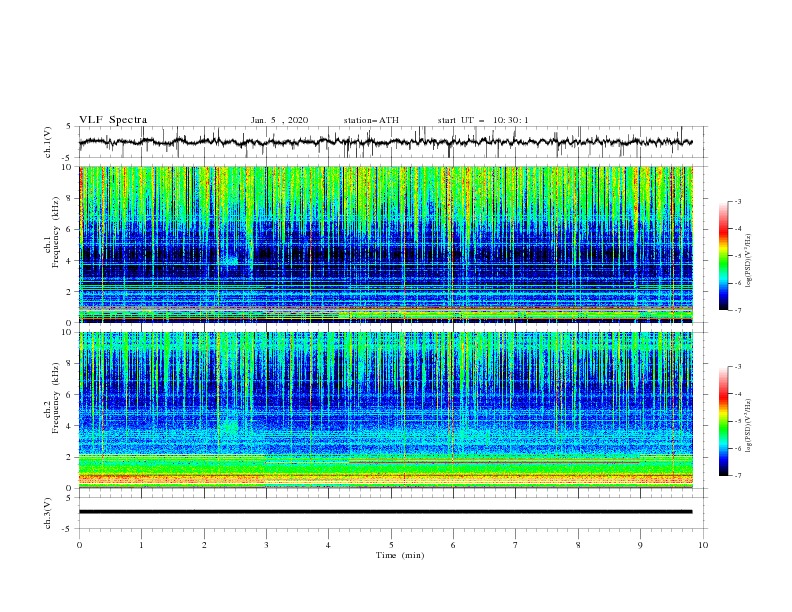Screen dimensions: 792x612
Task: Click the start UT 10:30:1 text
Action: (483, 120)
